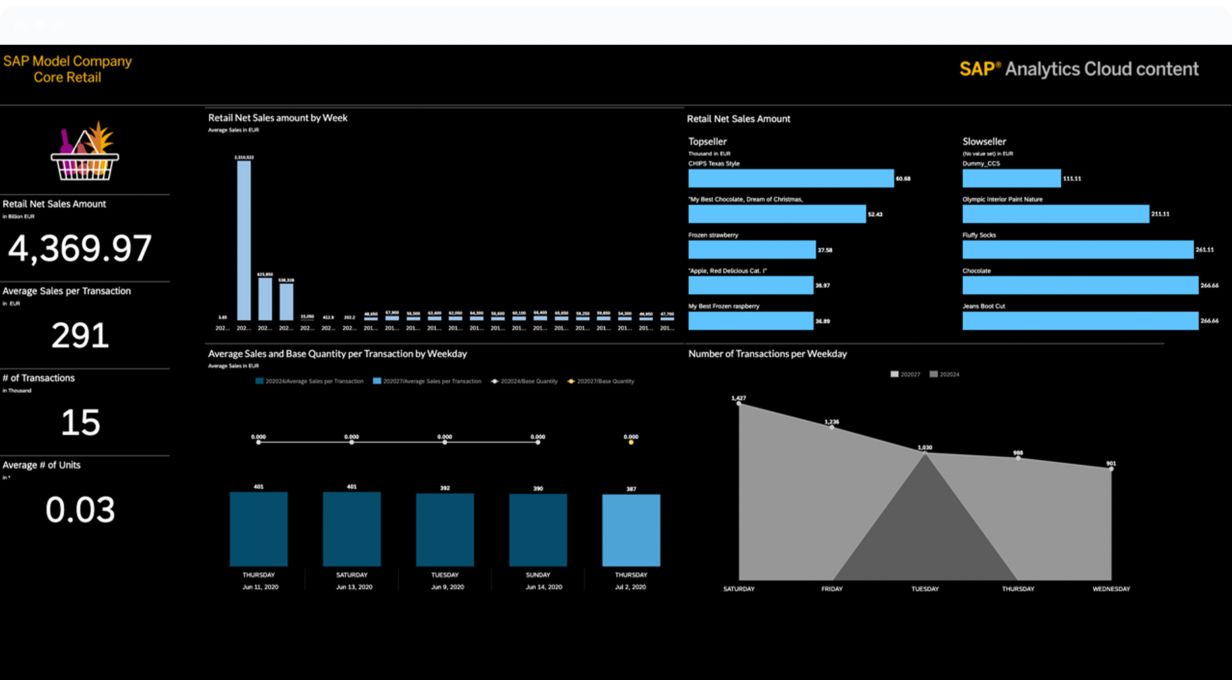Click the Retail Net Sales Amount 4,369.97 KPI

[x=81, y=248]
